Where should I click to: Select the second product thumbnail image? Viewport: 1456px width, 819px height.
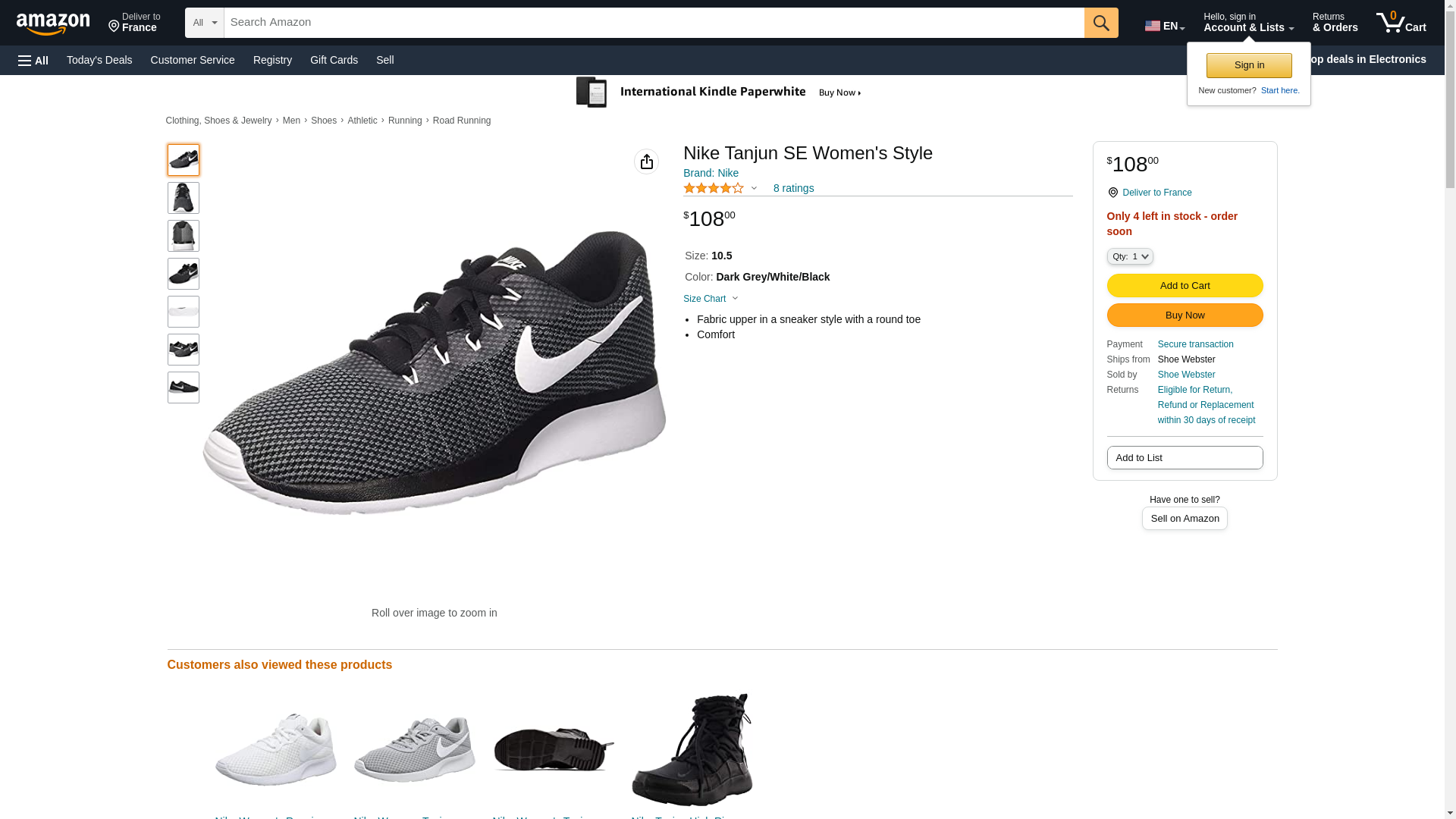[x=184, y=198]
